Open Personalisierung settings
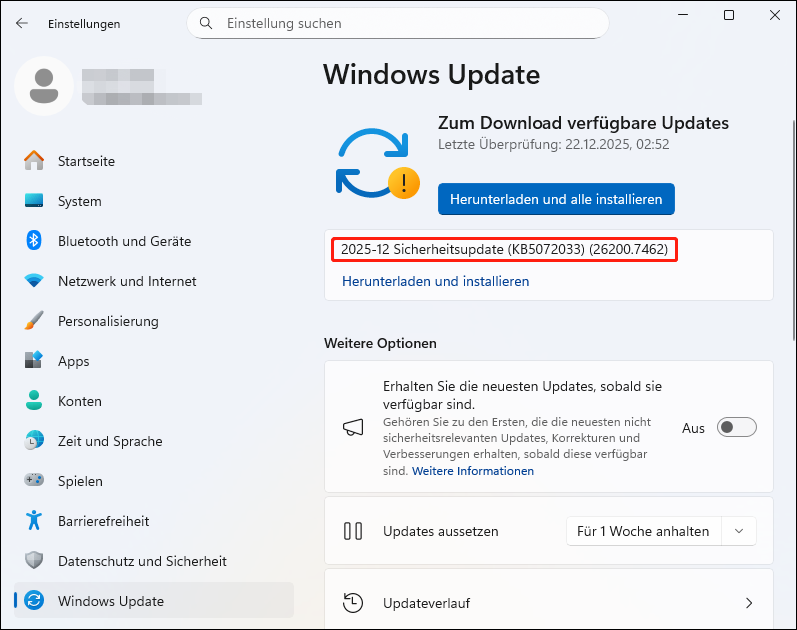Screen dimensions: 797x630 coord(154,321)
